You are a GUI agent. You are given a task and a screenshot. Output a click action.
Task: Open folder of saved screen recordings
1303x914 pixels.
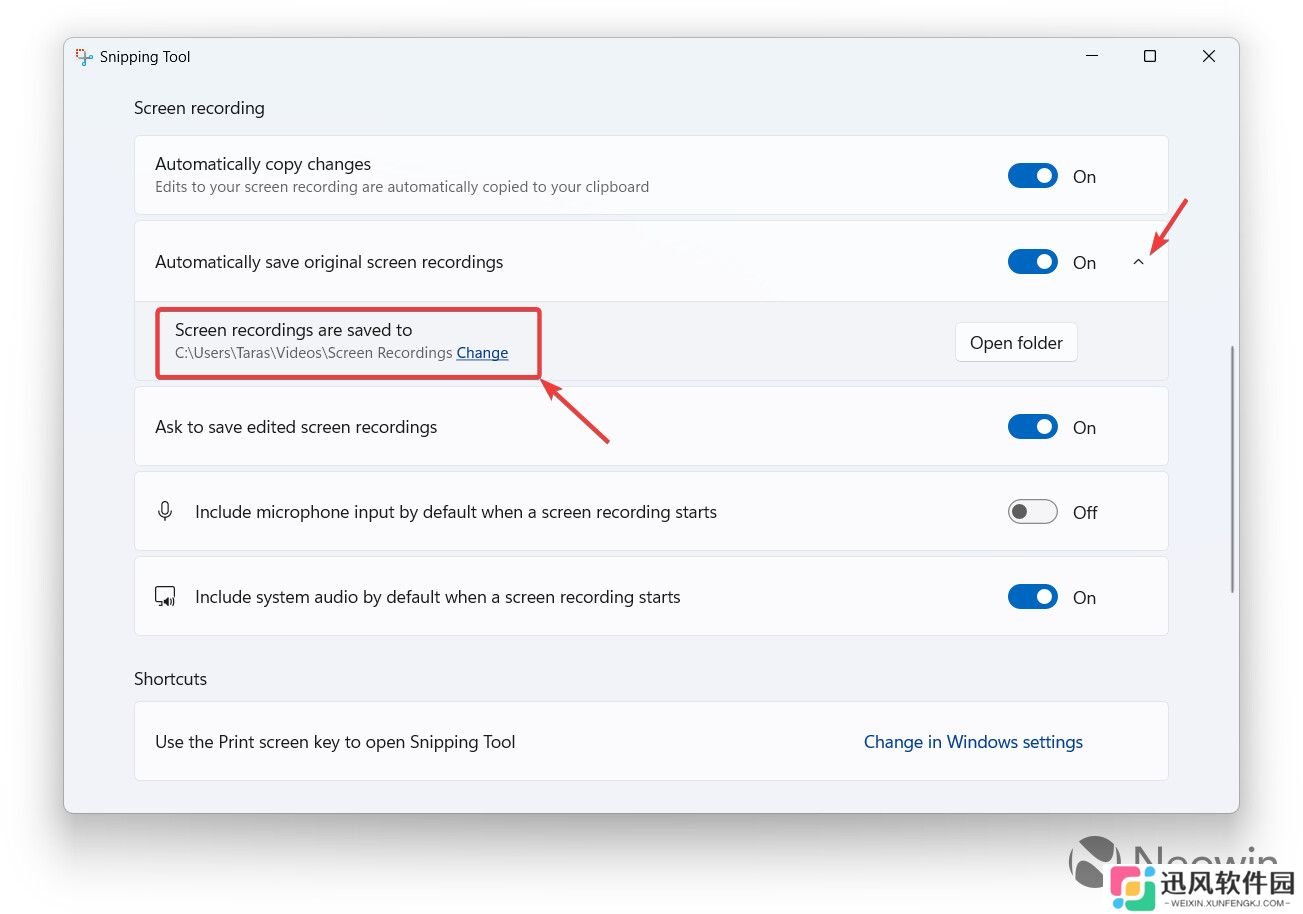1016,342
